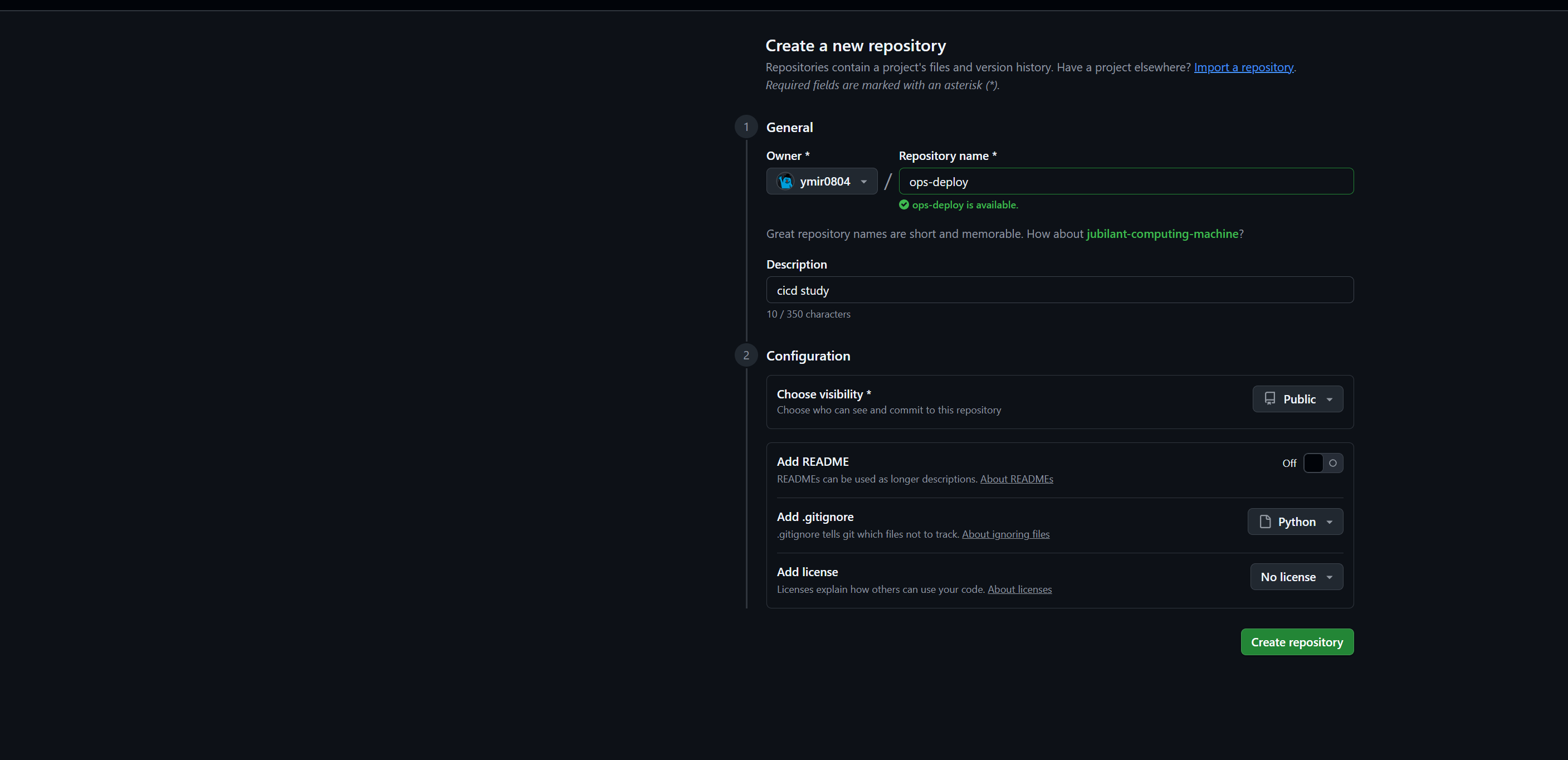1568x760 pixels.
Task: Open the About licenses link
Action: pyautogui.click(x=1019, y=590)
